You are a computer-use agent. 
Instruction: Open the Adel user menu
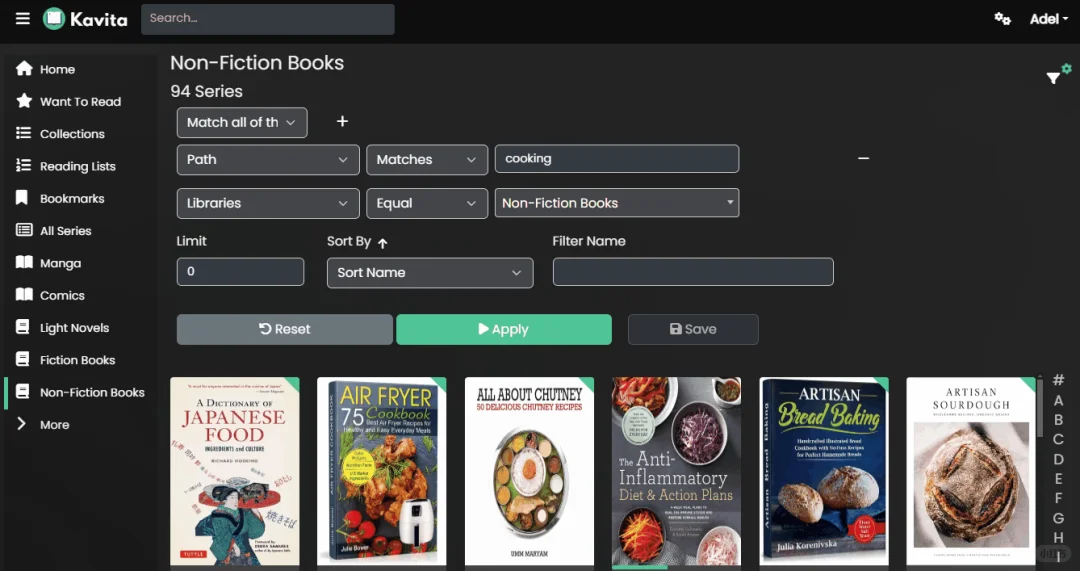click(x=1048, y=19)
